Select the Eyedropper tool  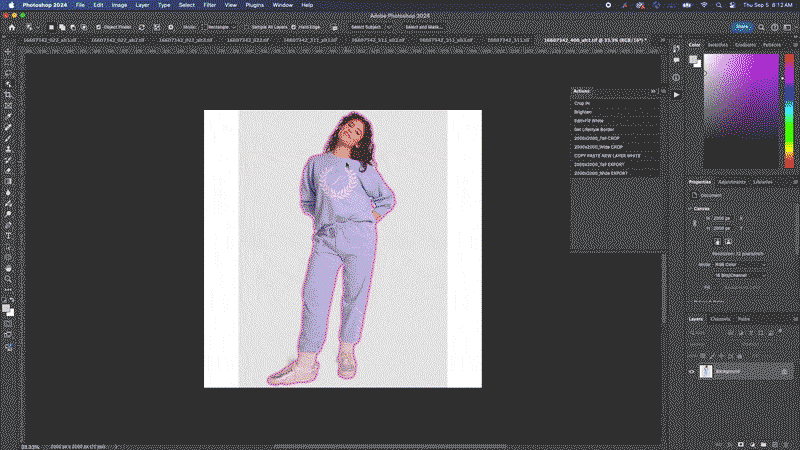(8, 116)
